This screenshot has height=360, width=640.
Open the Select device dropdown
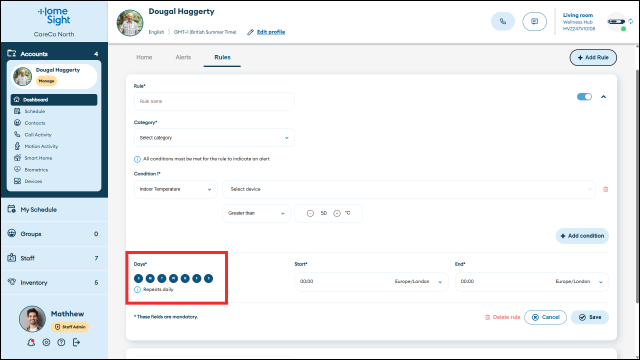(x=409, y=189)
